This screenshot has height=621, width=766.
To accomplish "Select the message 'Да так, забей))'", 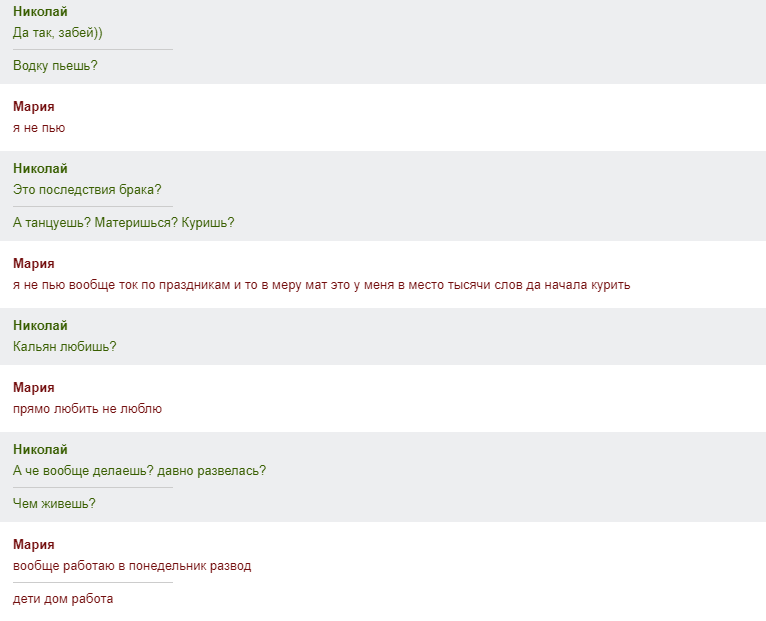I will (58, 33).
